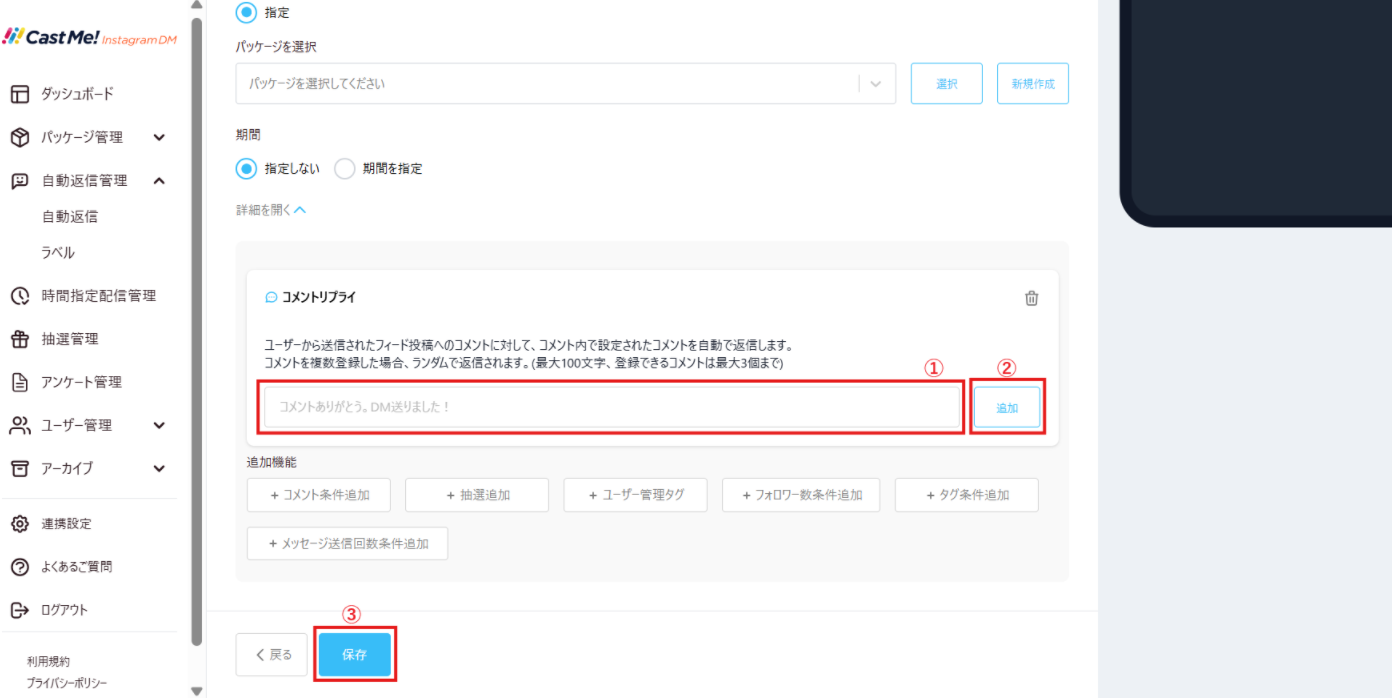1392x698 pixels.
Task: Click the ログアウト exit icon
Action: pyautogui.click(x=20, y=610)
